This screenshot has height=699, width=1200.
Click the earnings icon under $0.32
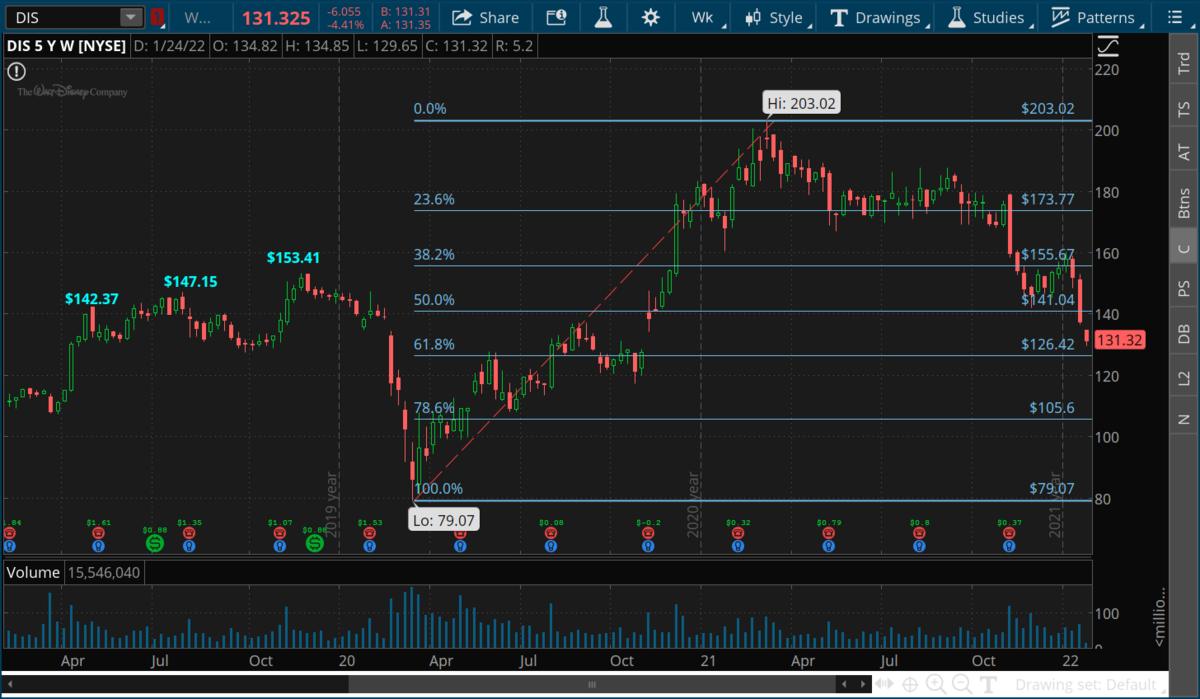click(x=737, y=534)
